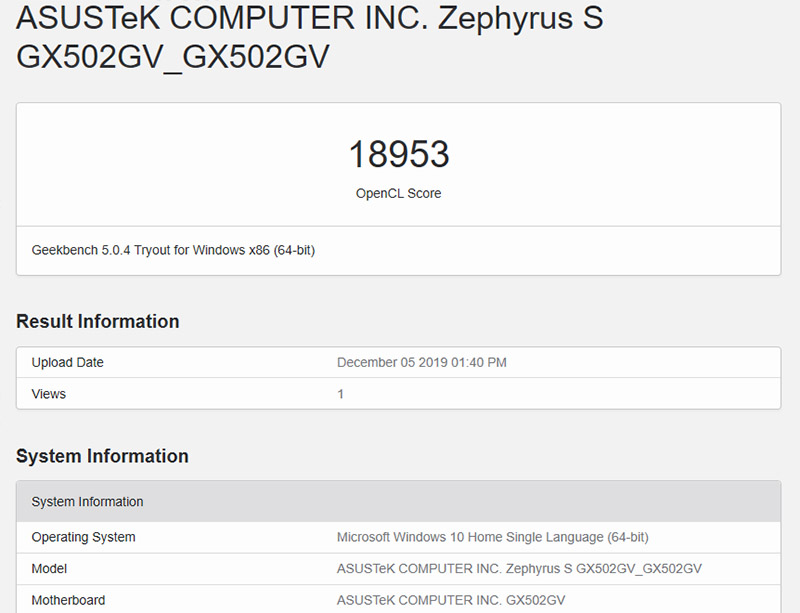
Task: Click the Motherboard value ending in GX502GV
Action: (x=451, y=600)
